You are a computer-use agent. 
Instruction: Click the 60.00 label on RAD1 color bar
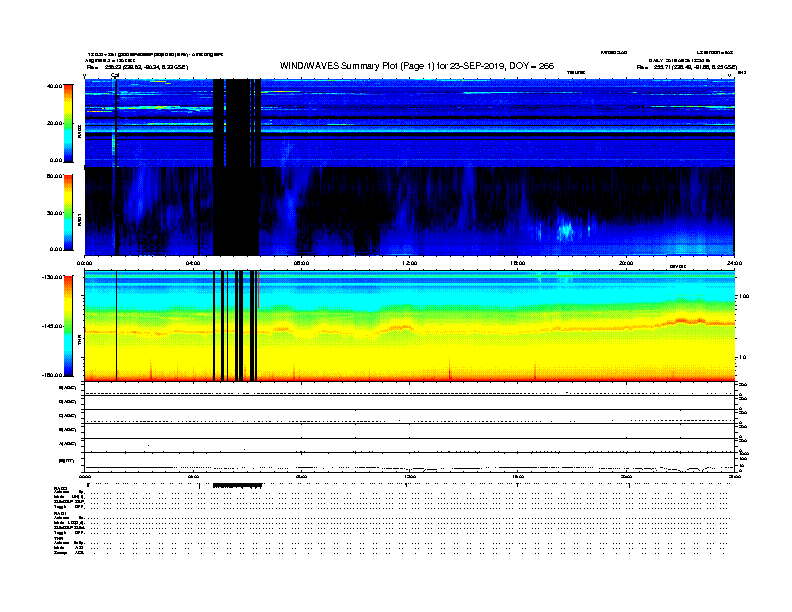[x=54, y=176]
